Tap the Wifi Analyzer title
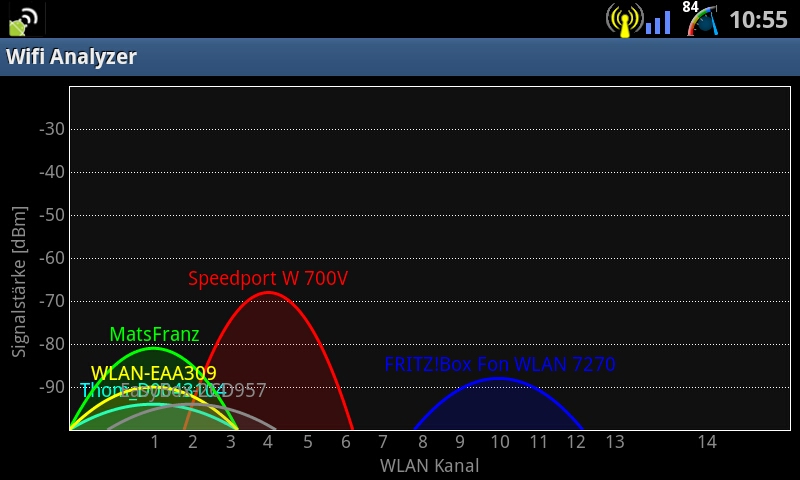The image size is (800, 480). tap(71, 56)
